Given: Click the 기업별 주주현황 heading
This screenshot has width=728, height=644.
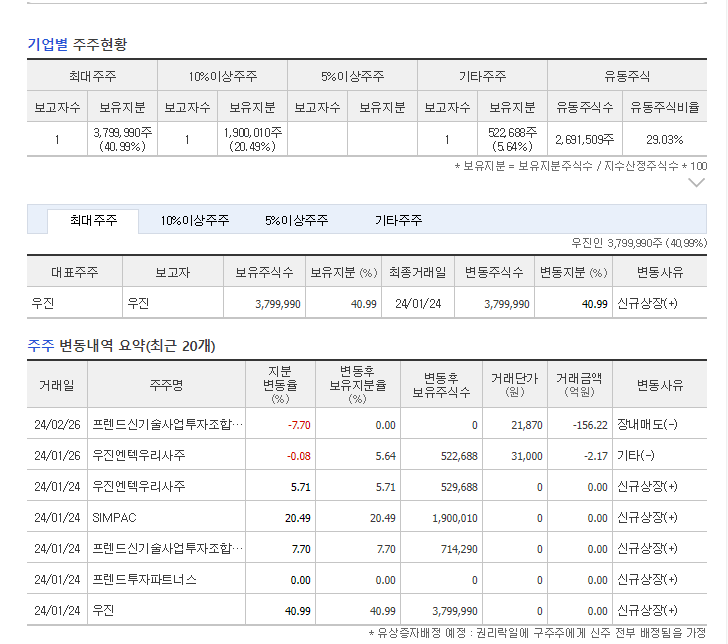Looking at the screenshot, I should [77, 45].
